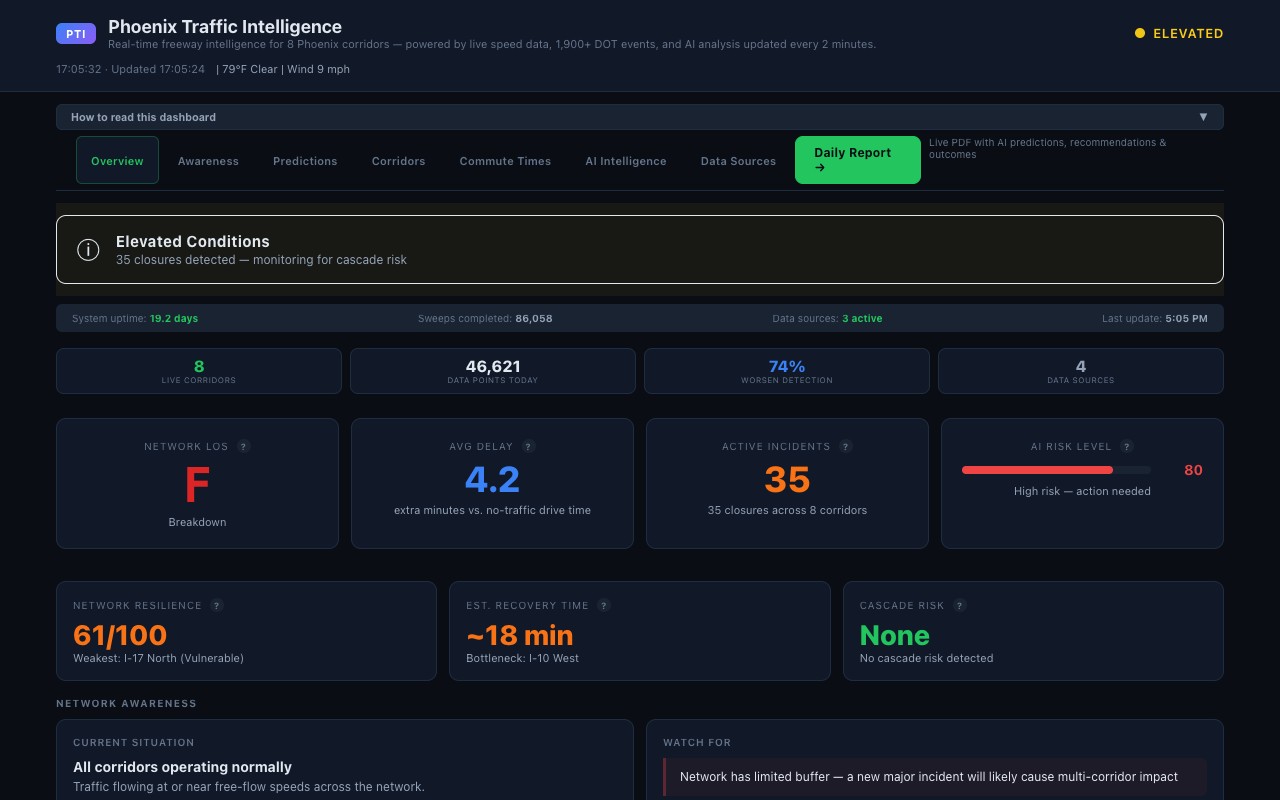The height and width of the screenshot is (800, 1280).
Task: Switch to the Commute Times tab
Action: [505, 160]
